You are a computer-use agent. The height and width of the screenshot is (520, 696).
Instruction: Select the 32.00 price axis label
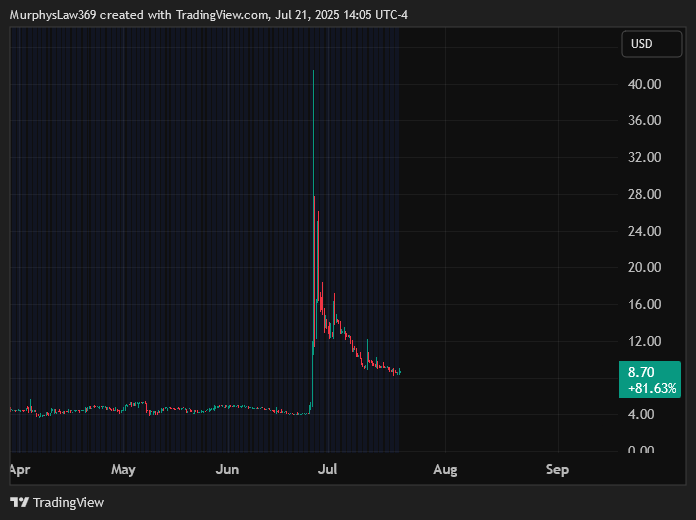(645, 157)
